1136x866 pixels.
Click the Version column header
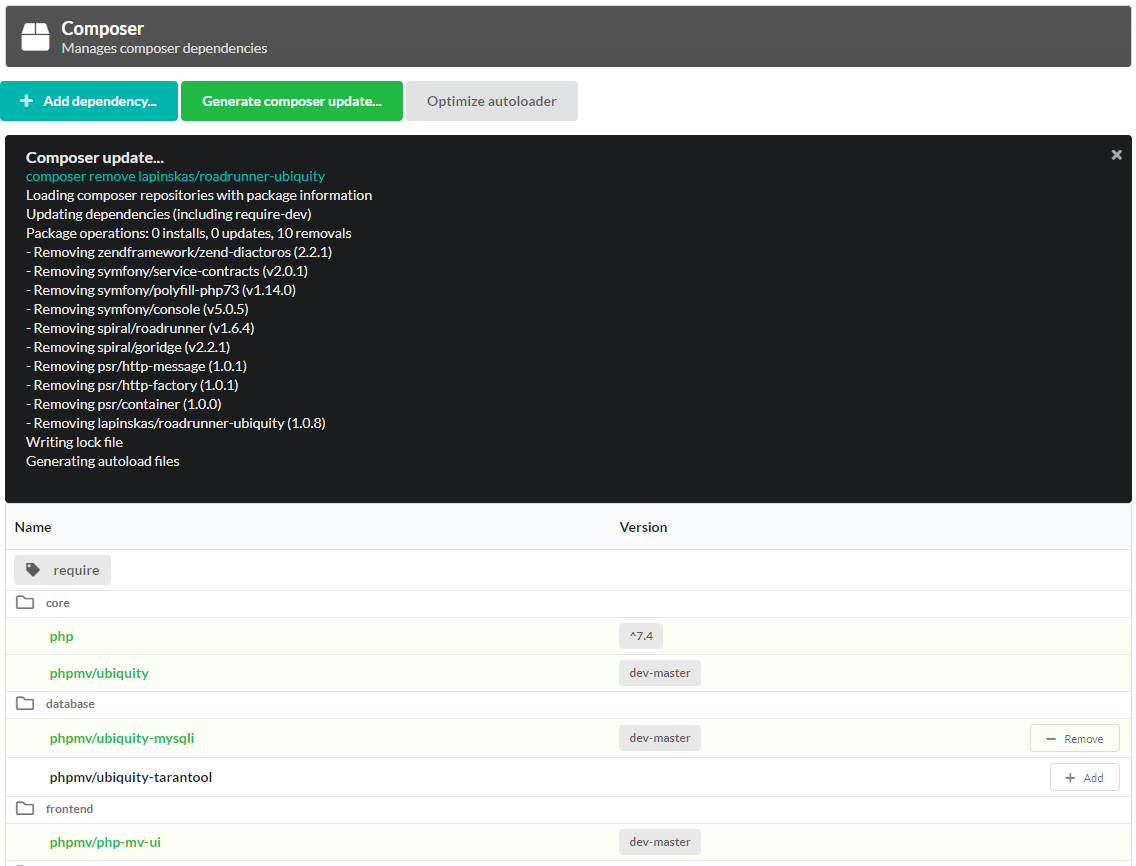click(643, 527)
